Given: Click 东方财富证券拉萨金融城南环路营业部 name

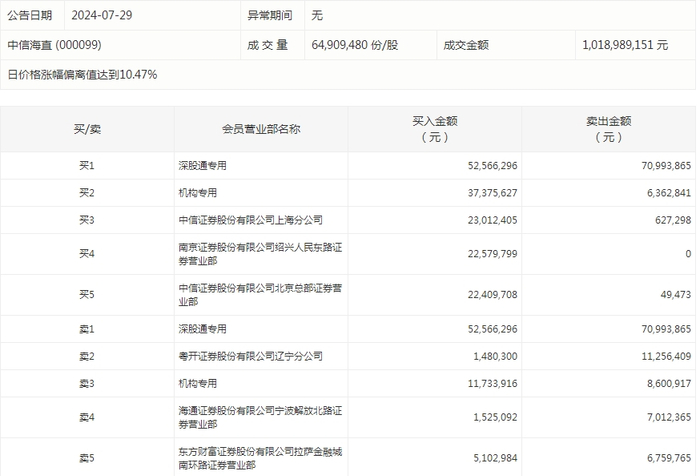Looking at the screenshot, I should (260, 458).
